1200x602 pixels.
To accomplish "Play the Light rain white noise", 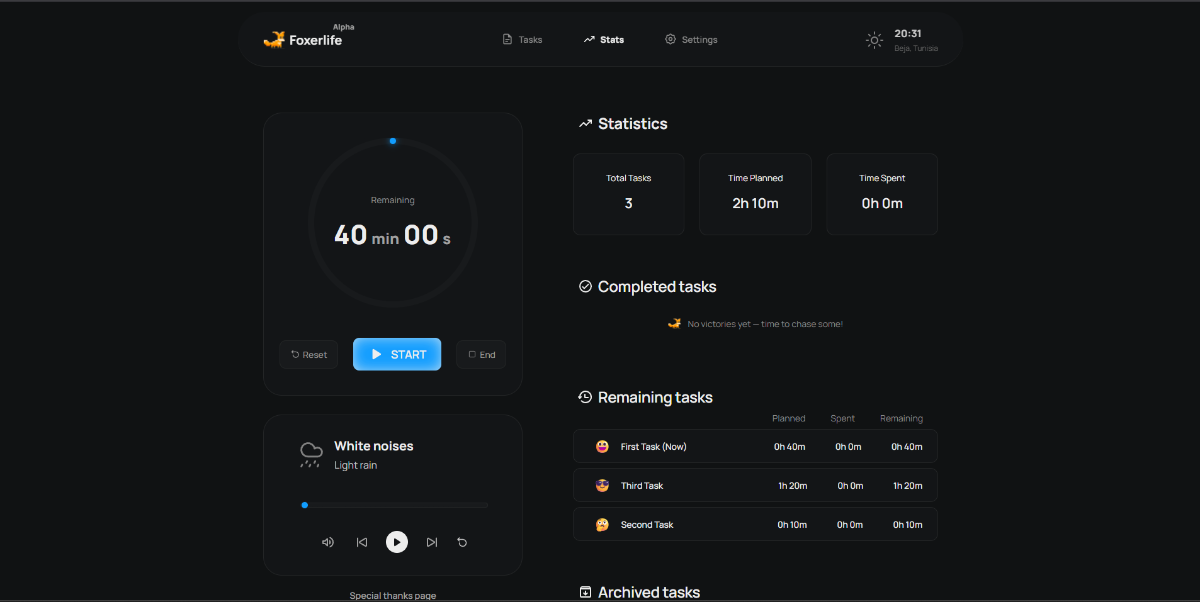I will click(397, 542).
